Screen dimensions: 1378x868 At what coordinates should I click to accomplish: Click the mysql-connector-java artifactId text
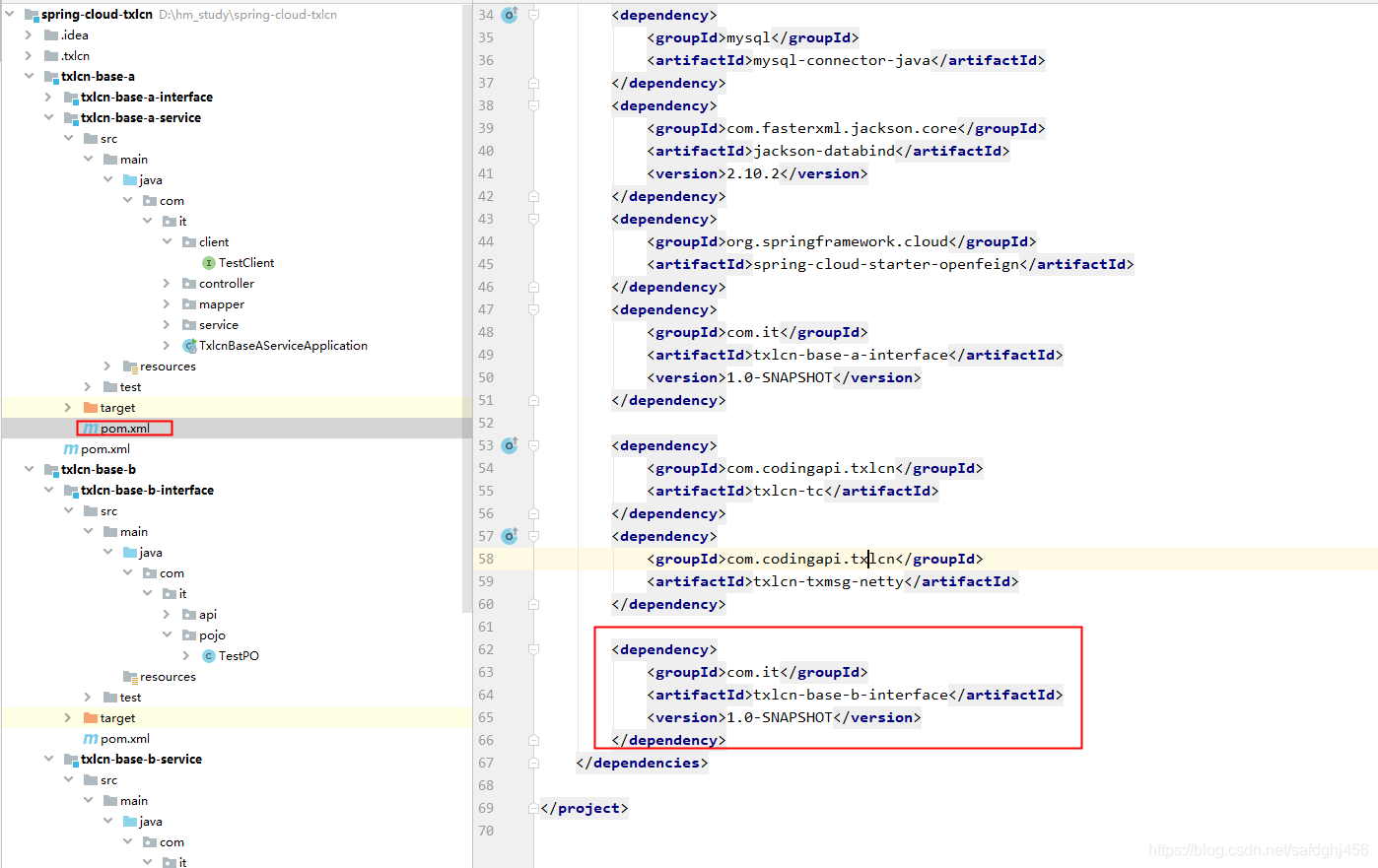[x=842, y=60]
